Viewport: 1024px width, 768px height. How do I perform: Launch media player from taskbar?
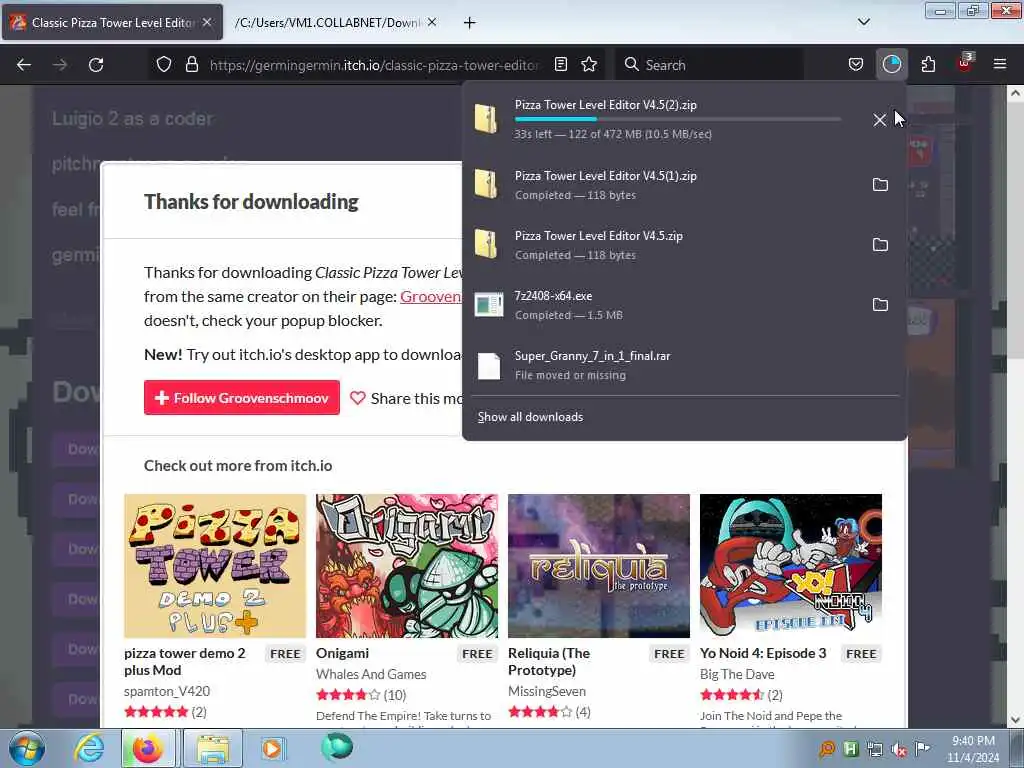(x=272, y=748)
